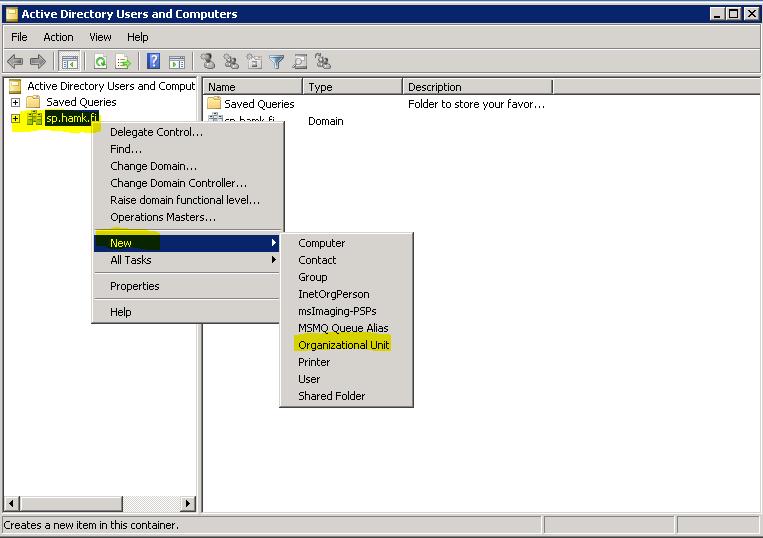763x538 pixels.
Task: Choose Help in the context menu
Action: click(186, 312)
